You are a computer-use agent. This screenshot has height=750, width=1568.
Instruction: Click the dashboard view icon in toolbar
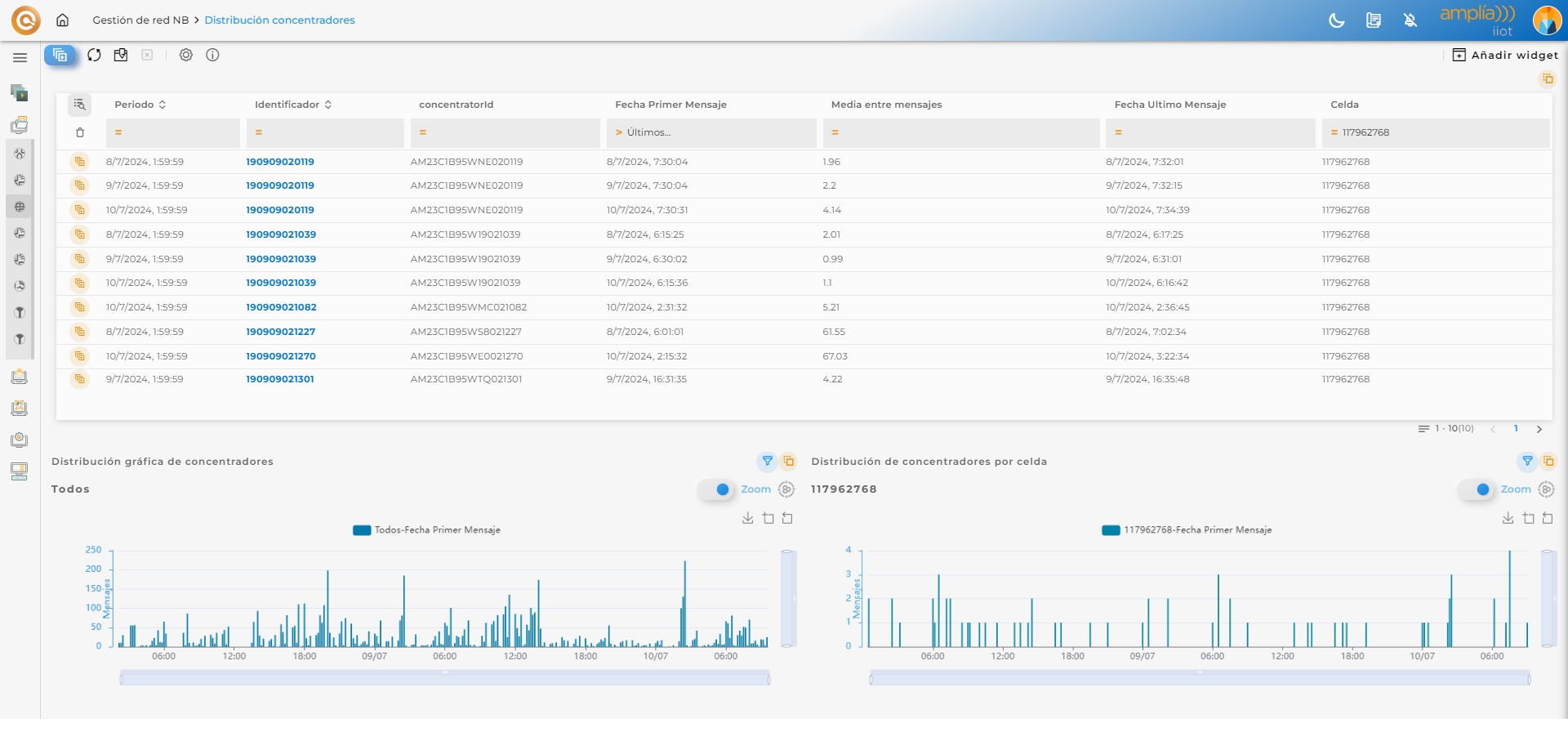click(60, 55)
